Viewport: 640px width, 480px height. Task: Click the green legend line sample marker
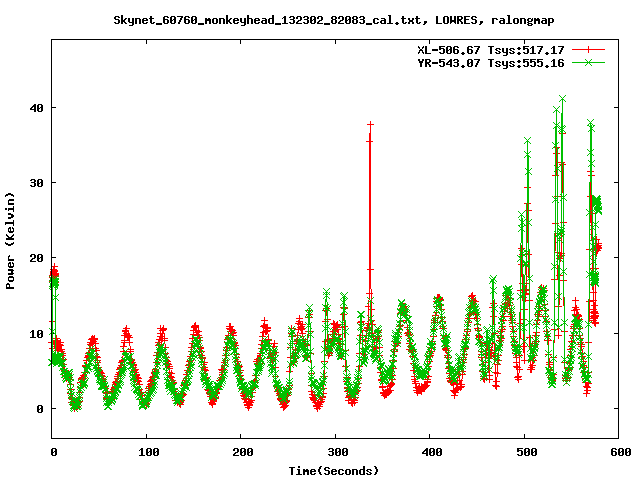[x=588, y=62]
